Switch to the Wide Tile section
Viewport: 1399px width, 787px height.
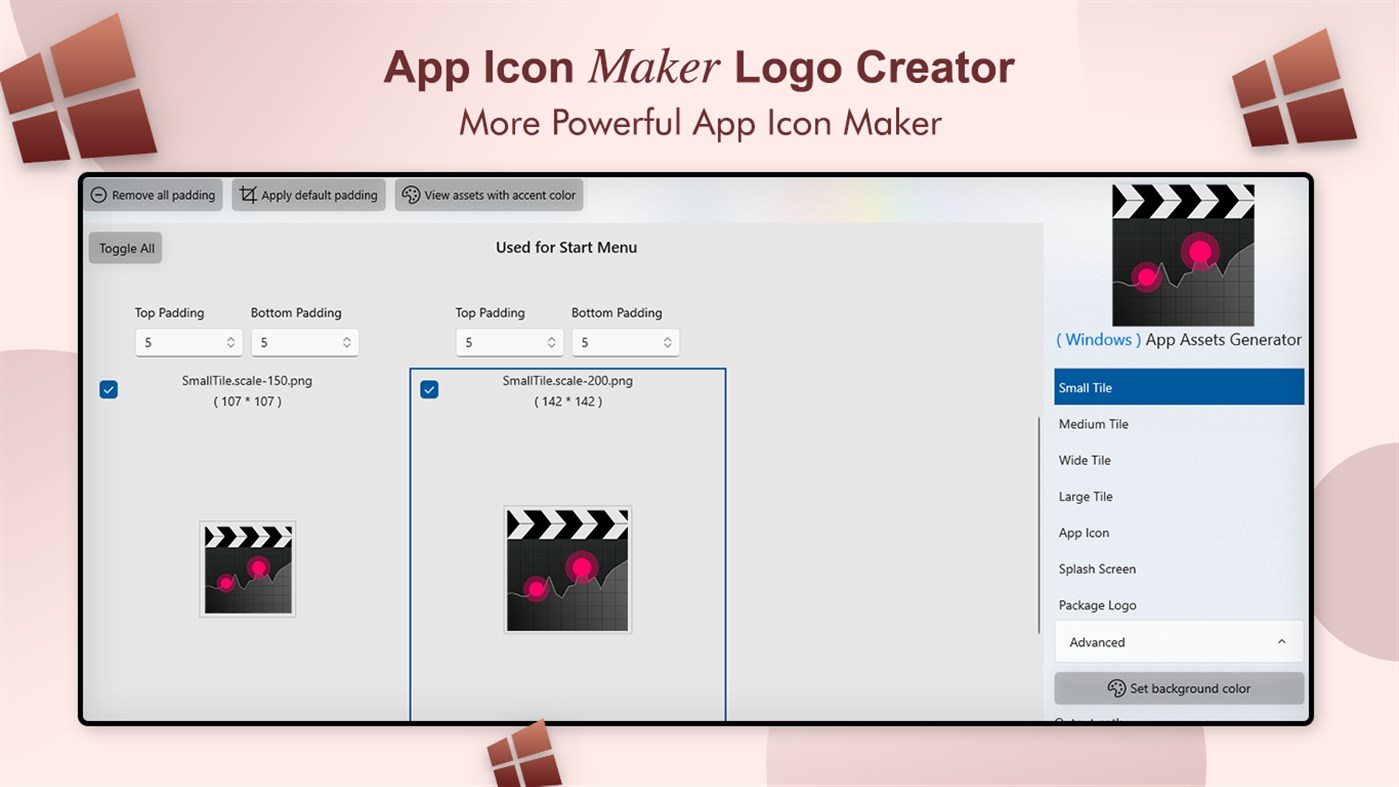point(1178,460)
